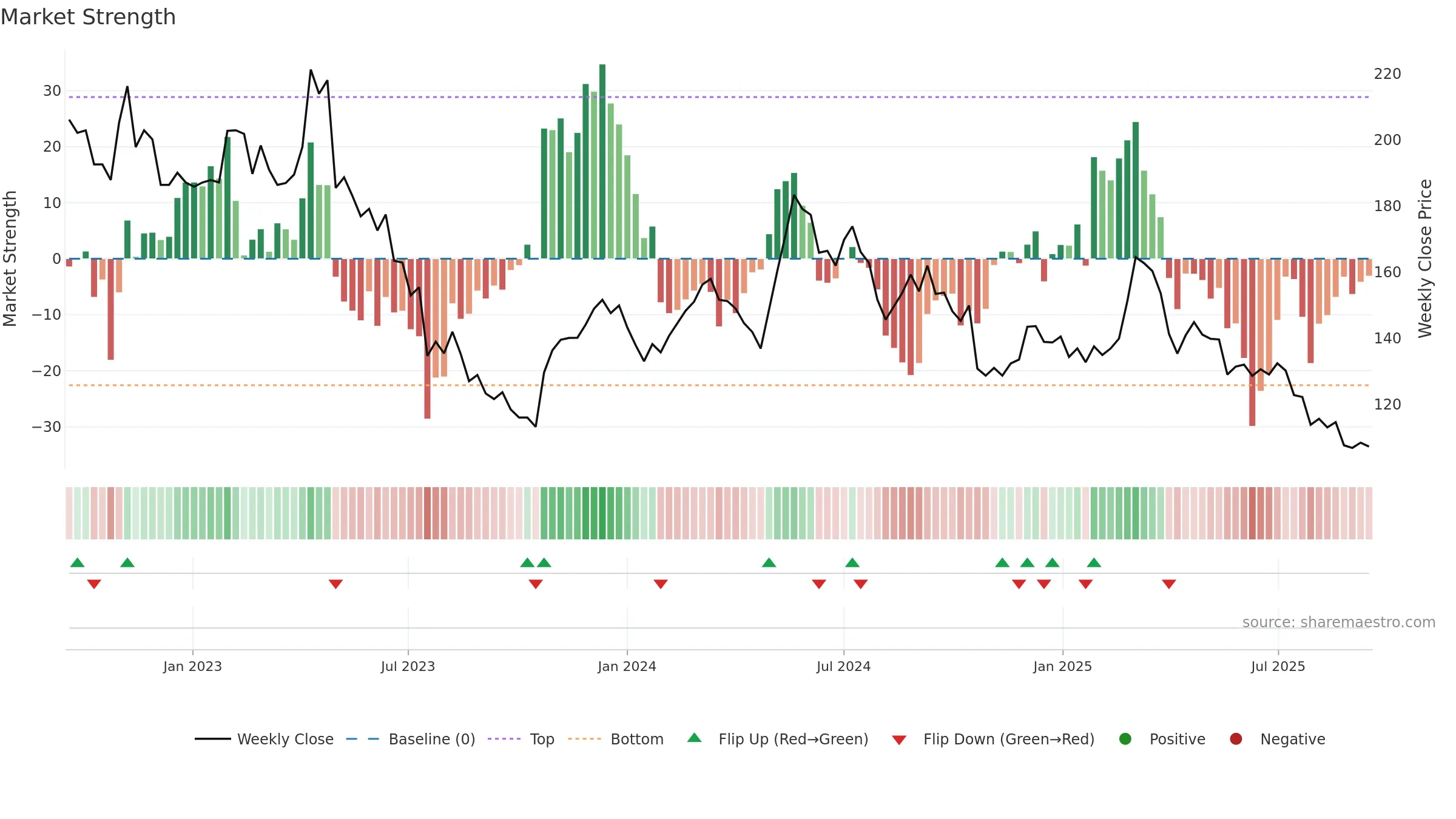Screen dimensions: 1456x819
Task: Click the Market Strength vertical axis title
Action: tap(10, 258)
